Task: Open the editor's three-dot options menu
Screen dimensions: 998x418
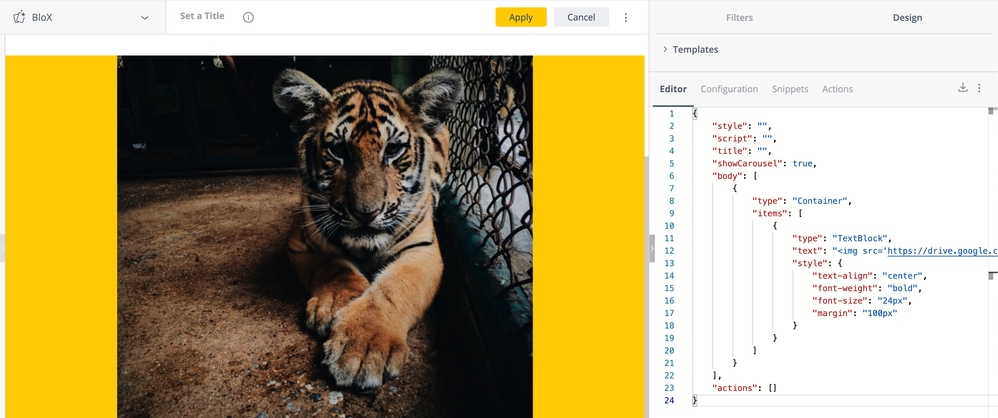Action: 980,88
